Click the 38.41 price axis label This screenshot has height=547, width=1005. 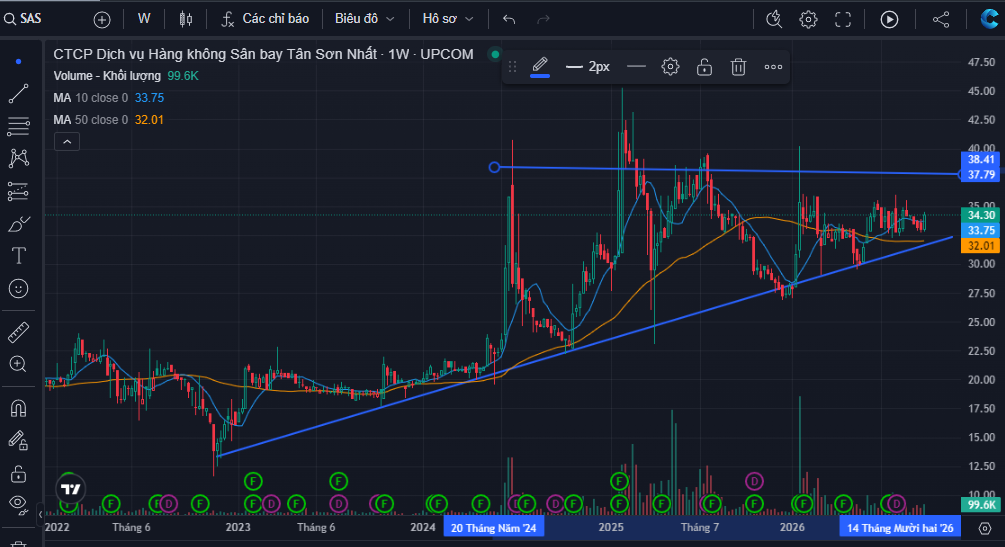point(981,159)
